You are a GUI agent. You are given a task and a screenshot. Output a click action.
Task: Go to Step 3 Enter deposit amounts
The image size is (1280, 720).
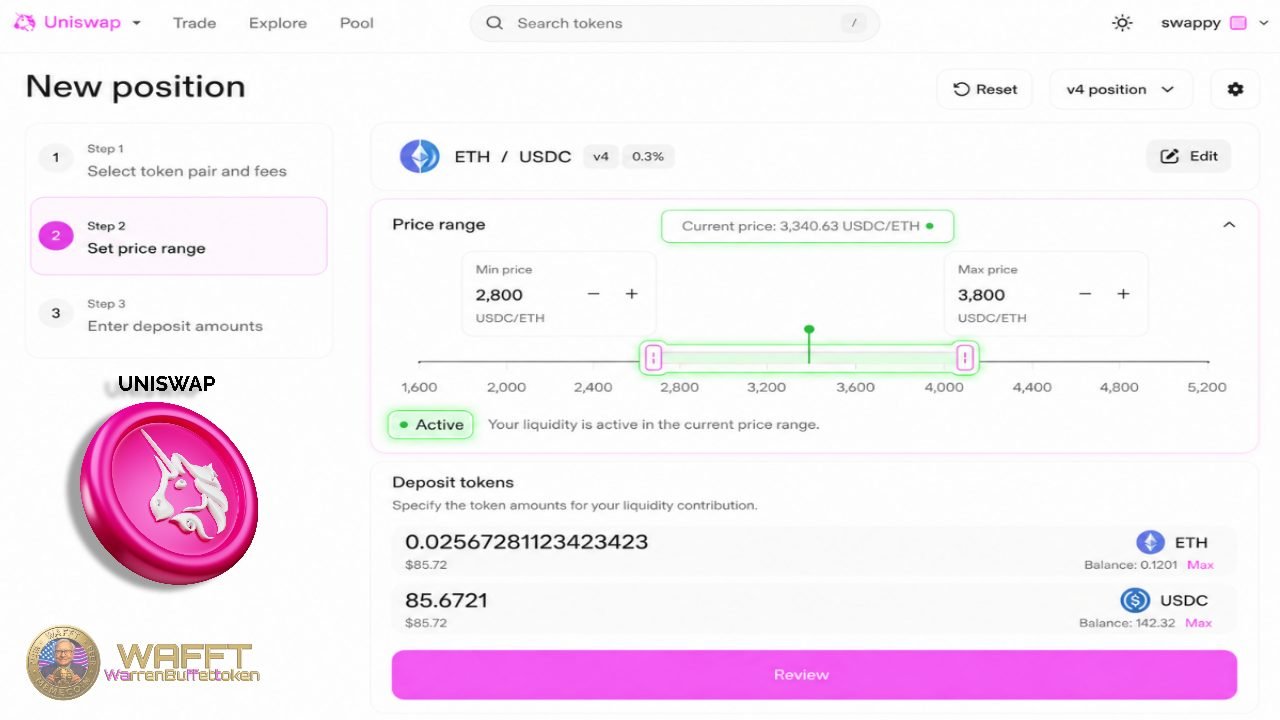(x=179, y=314)
